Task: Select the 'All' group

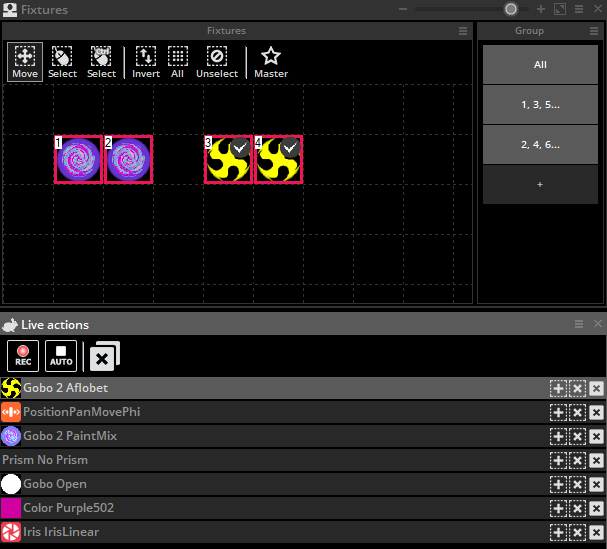Action: [540, 65]
